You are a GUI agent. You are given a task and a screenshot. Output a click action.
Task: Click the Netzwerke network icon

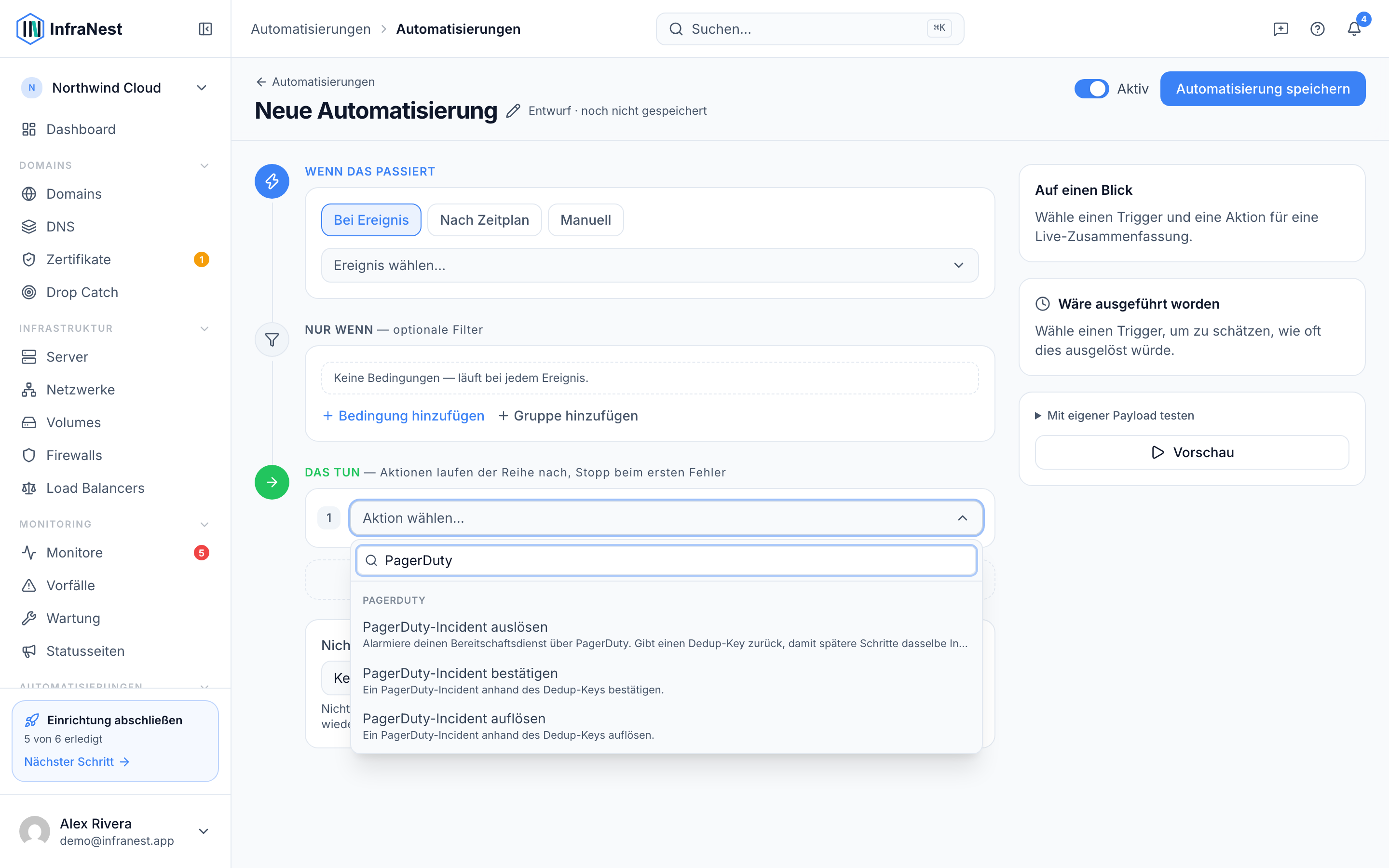pos(29,390)
